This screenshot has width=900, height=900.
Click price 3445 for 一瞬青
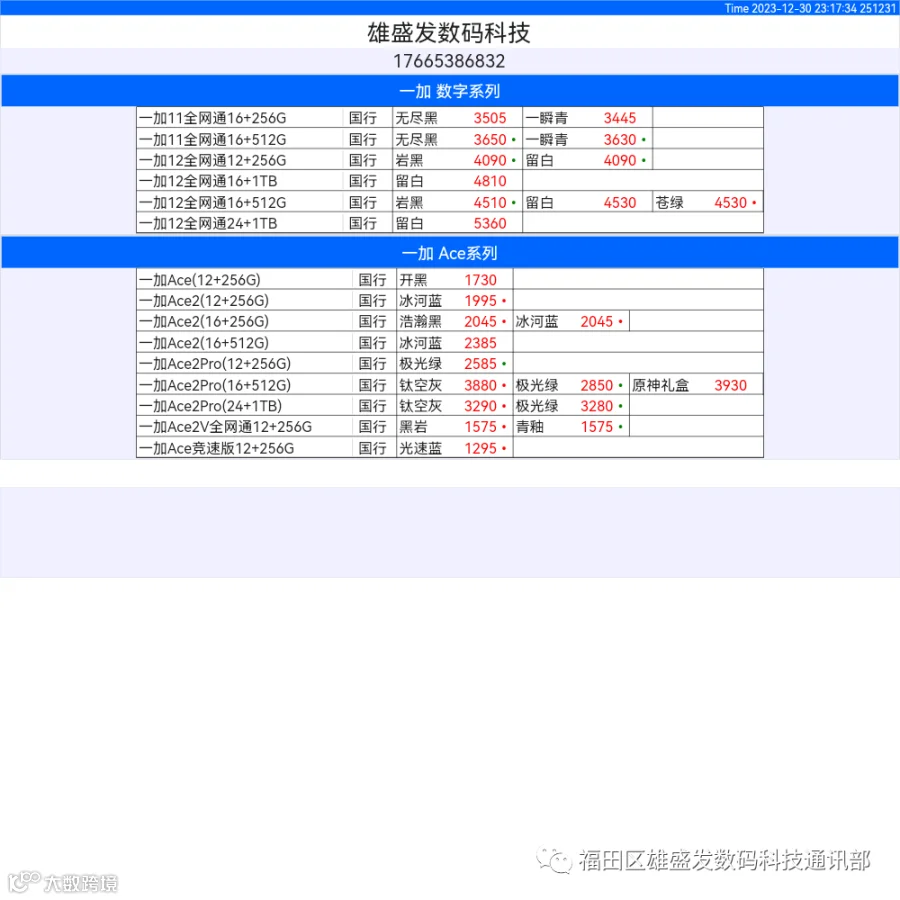click(x=619, y=118)
